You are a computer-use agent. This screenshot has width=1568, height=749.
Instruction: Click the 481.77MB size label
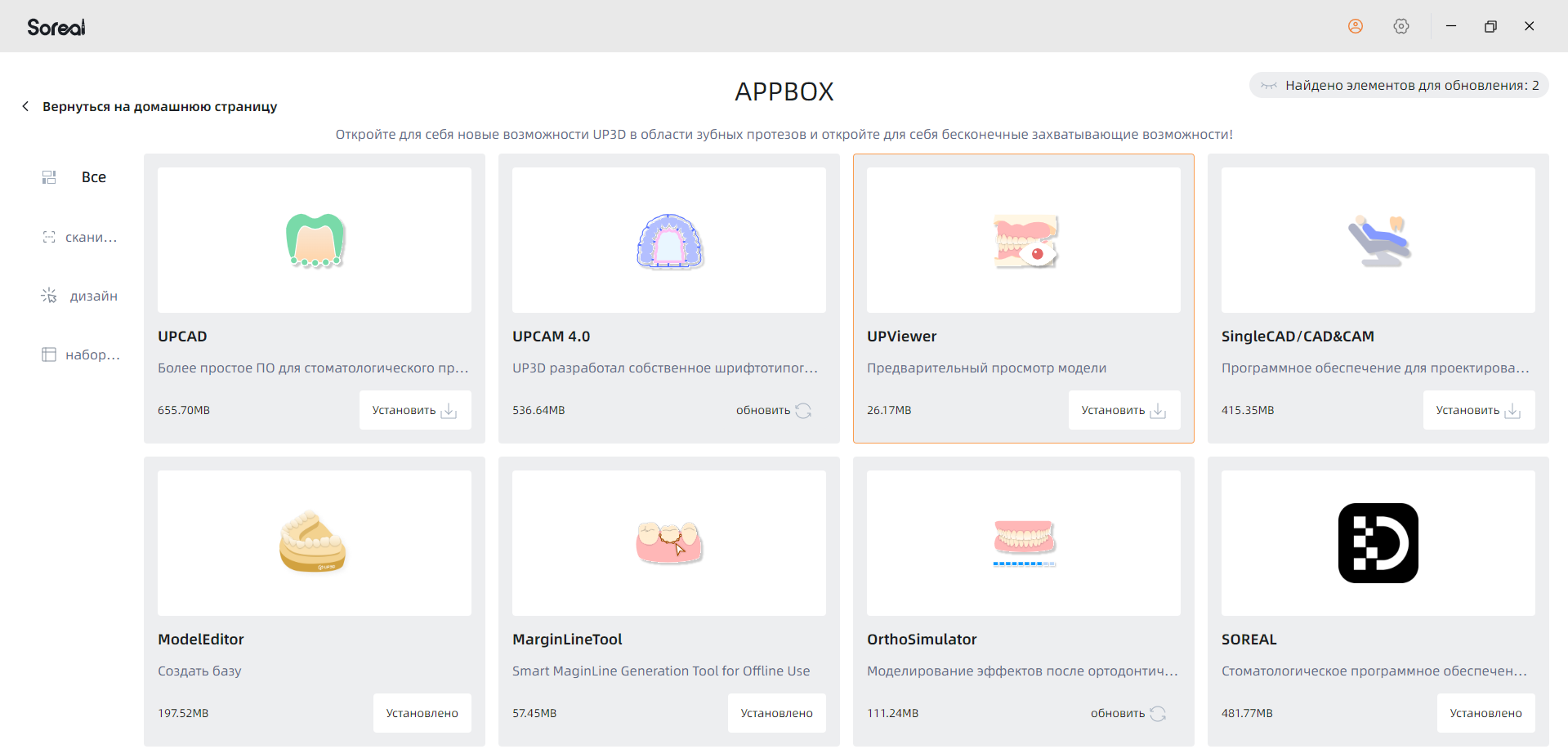(x=1247, y=713)
